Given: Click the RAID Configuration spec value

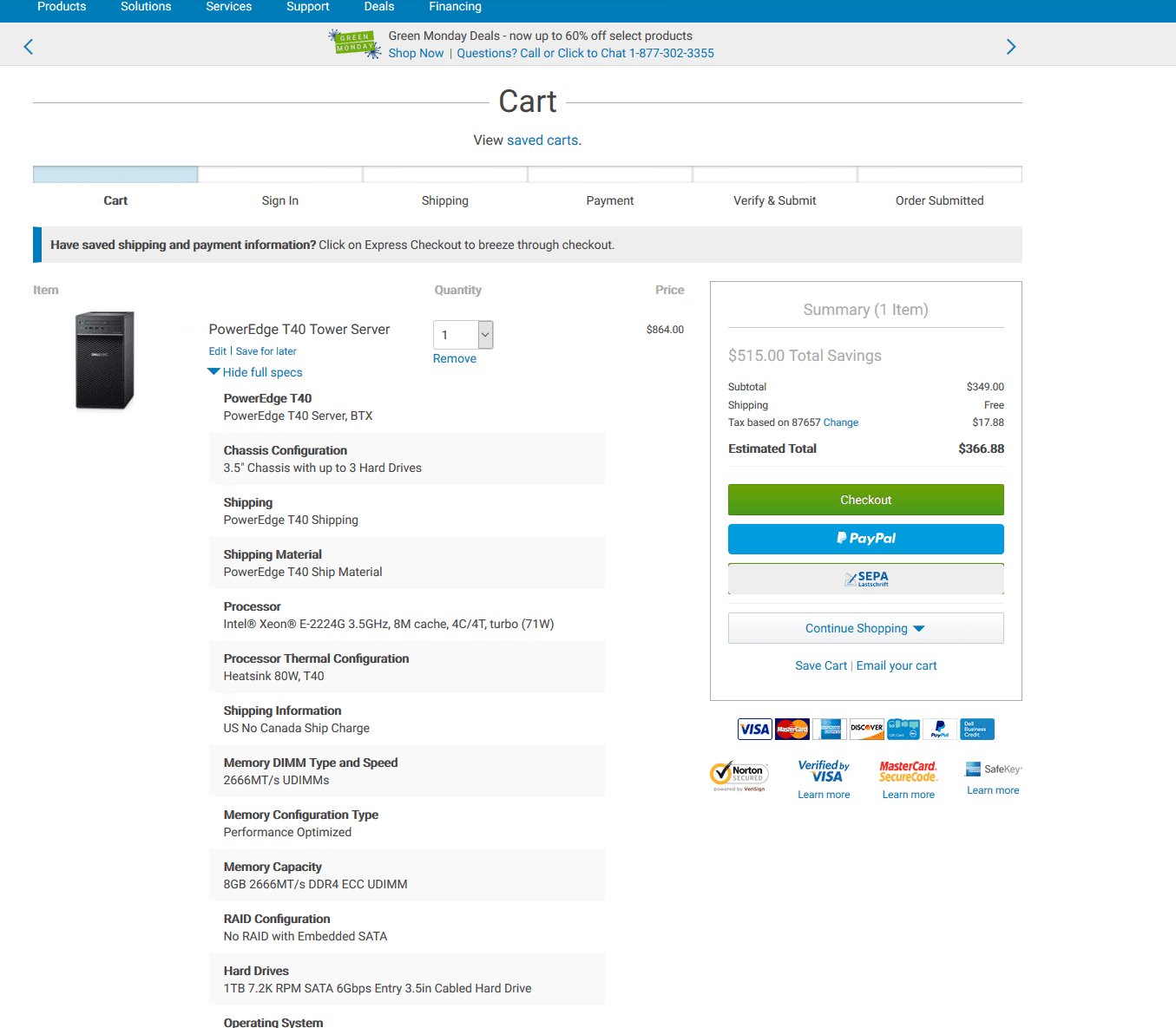Looking at the screenshot, I should click(x=305, y=936).
